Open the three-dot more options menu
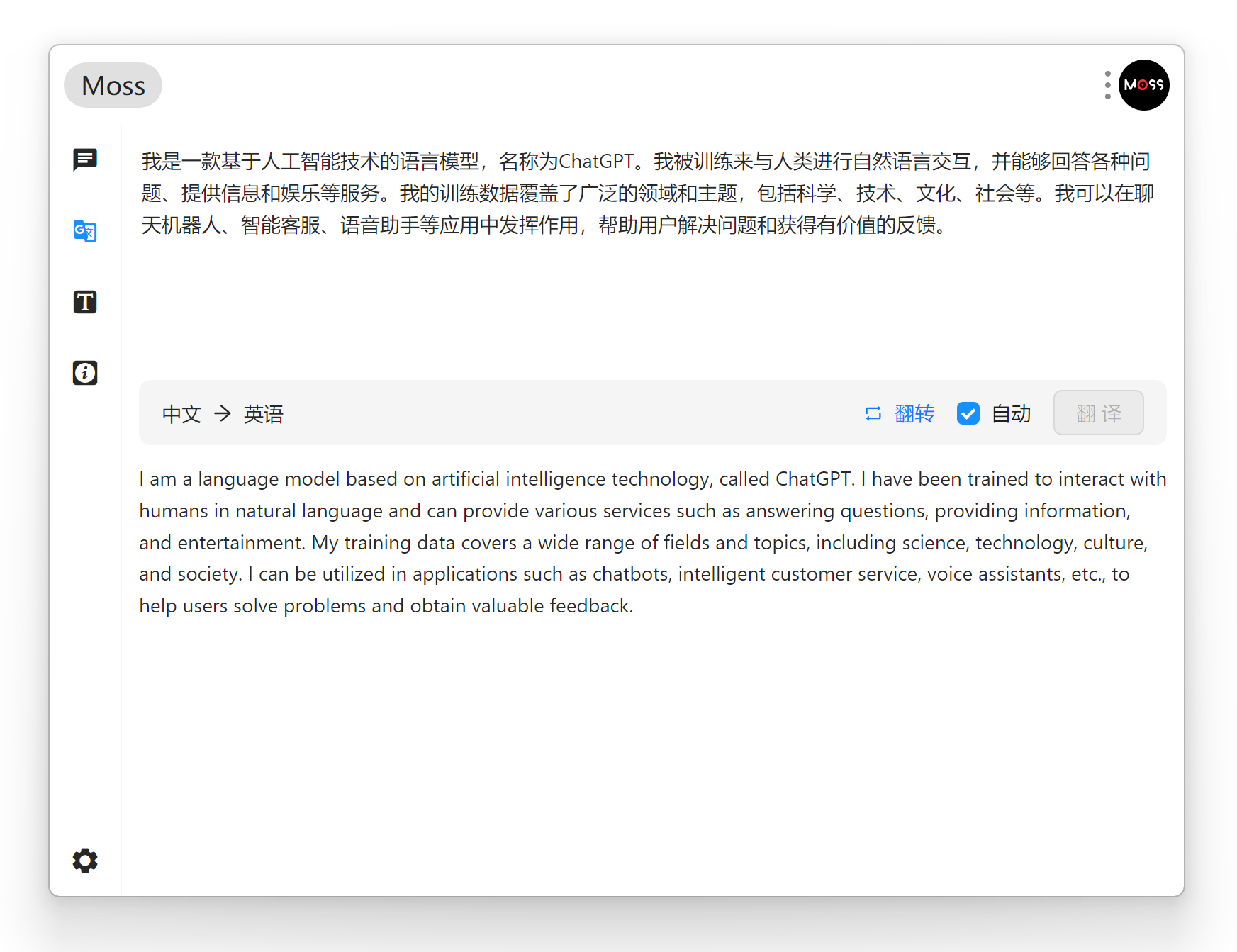Screen dimensions: 1237x952 (1107, 85)
